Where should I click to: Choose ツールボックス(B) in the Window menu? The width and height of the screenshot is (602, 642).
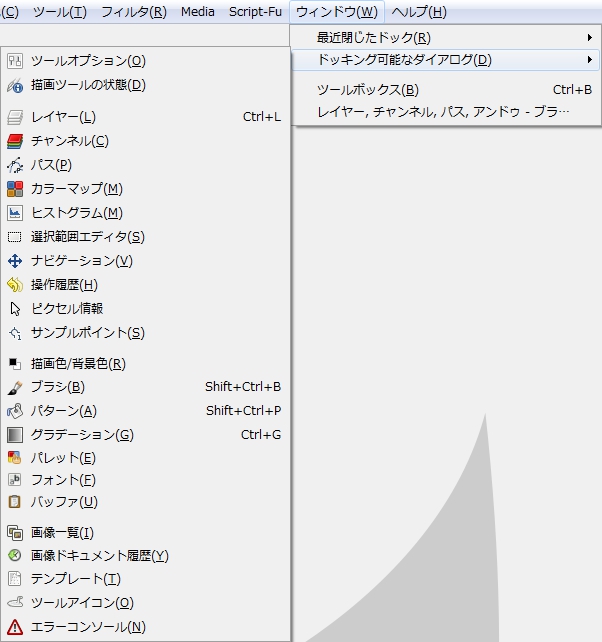446,90
